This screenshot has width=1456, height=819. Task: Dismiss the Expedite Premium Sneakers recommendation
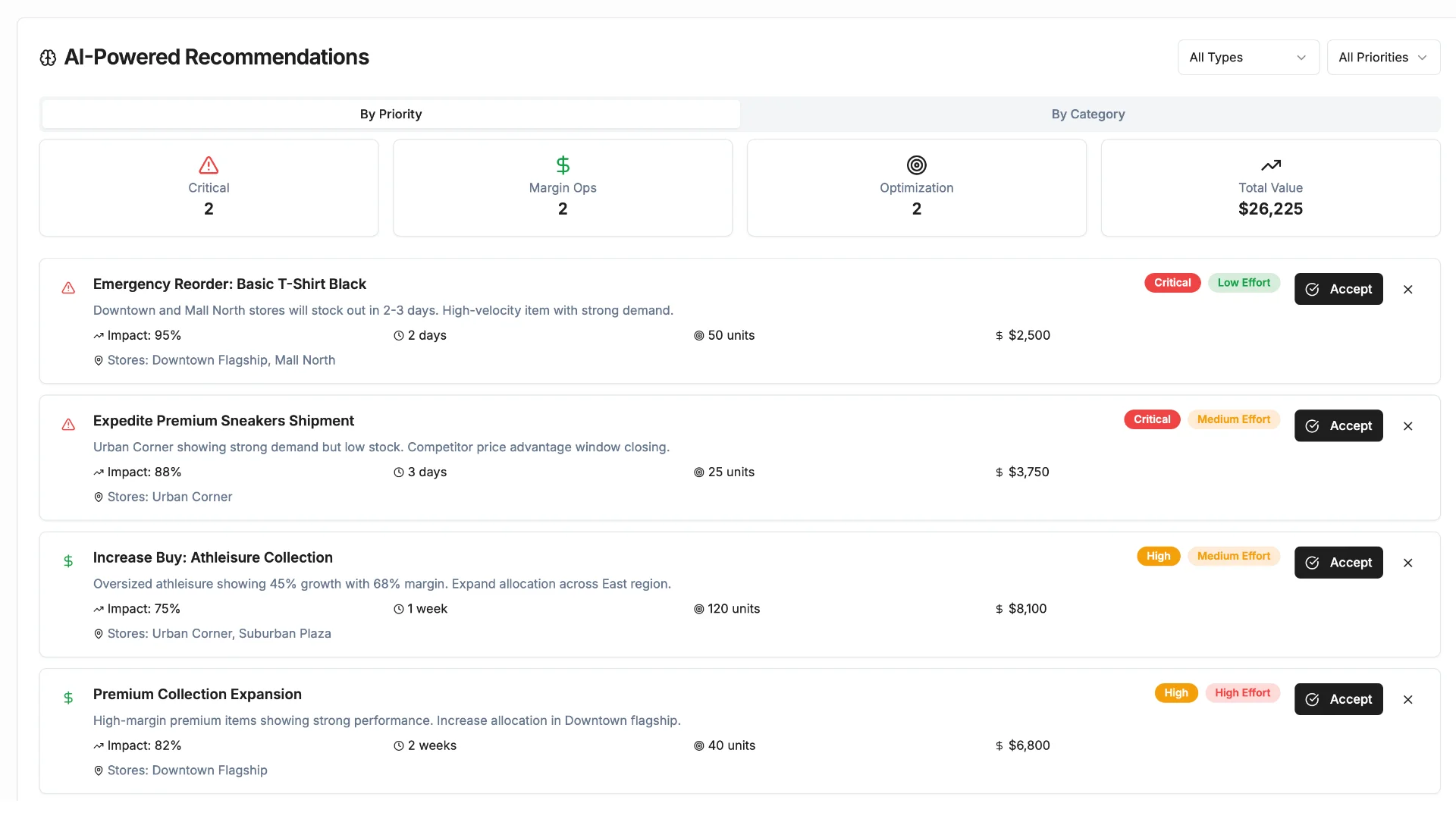1408,426
